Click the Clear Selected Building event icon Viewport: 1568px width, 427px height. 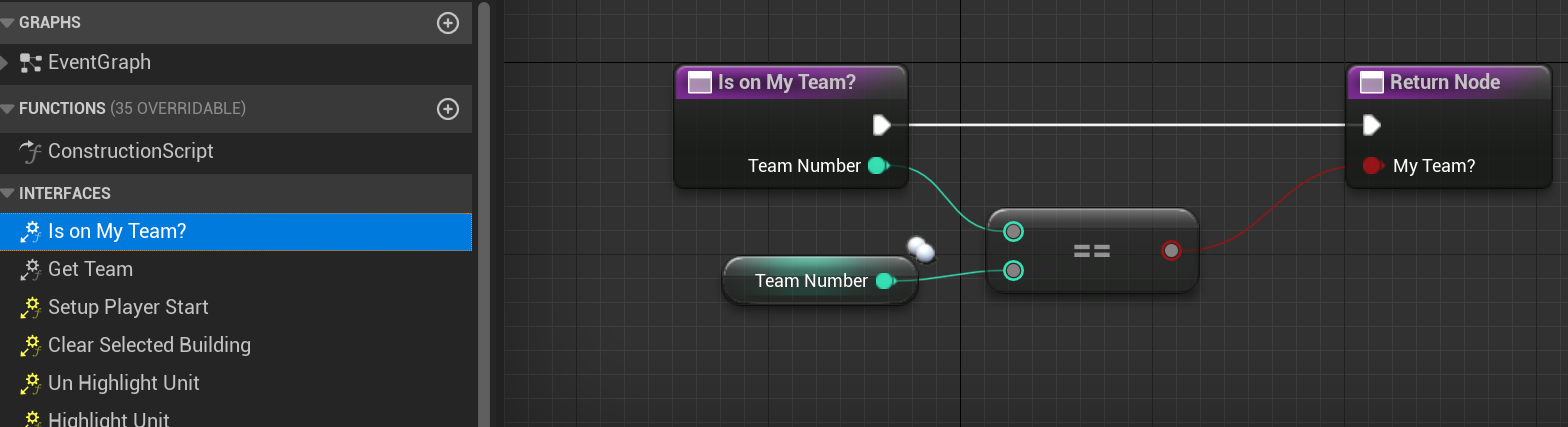click(x=30, y=345)
